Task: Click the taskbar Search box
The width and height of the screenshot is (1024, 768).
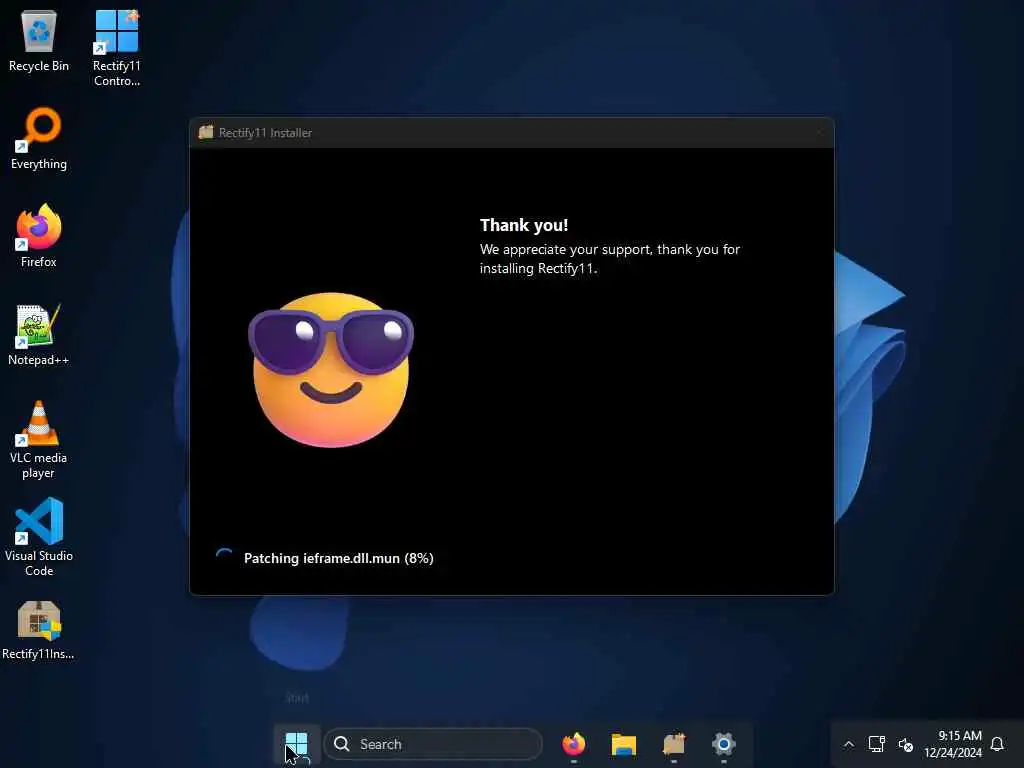Action: (433, 744)
